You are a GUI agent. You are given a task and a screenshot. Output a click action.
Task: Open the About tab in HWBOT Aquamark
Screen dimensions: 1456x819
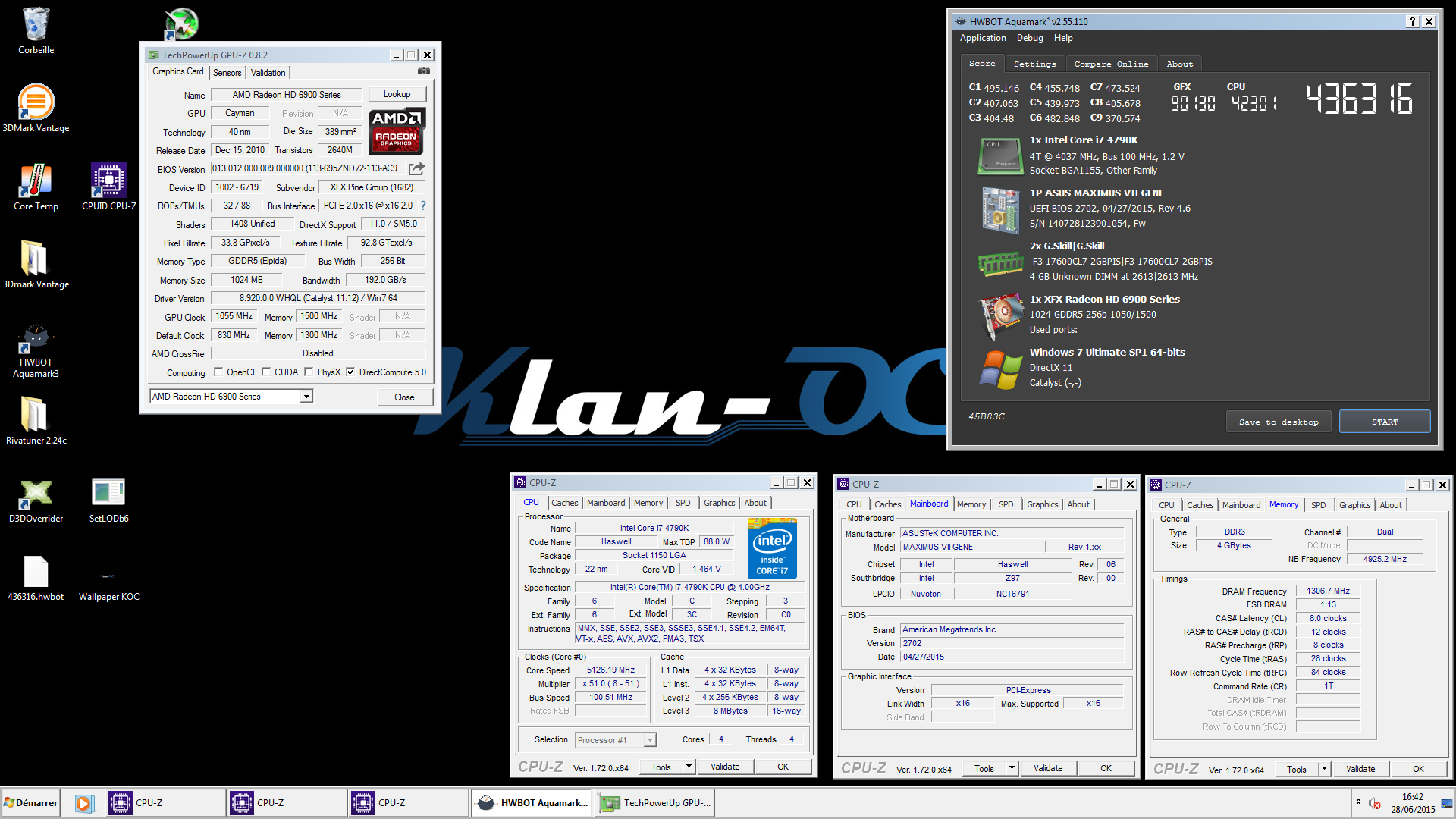[x=1179, y=64]
